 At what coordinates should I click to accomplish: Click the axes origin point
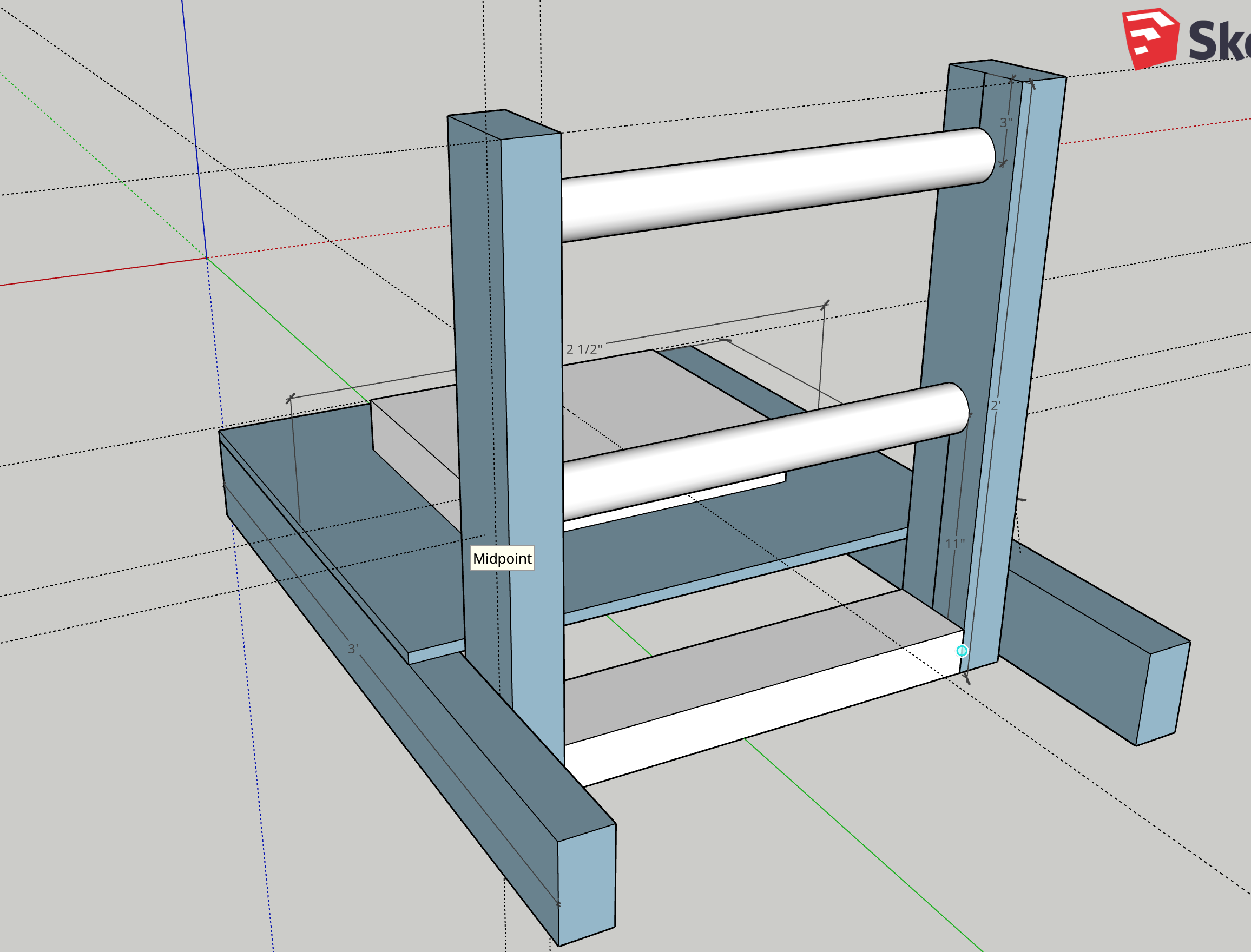tap(206, 259)
